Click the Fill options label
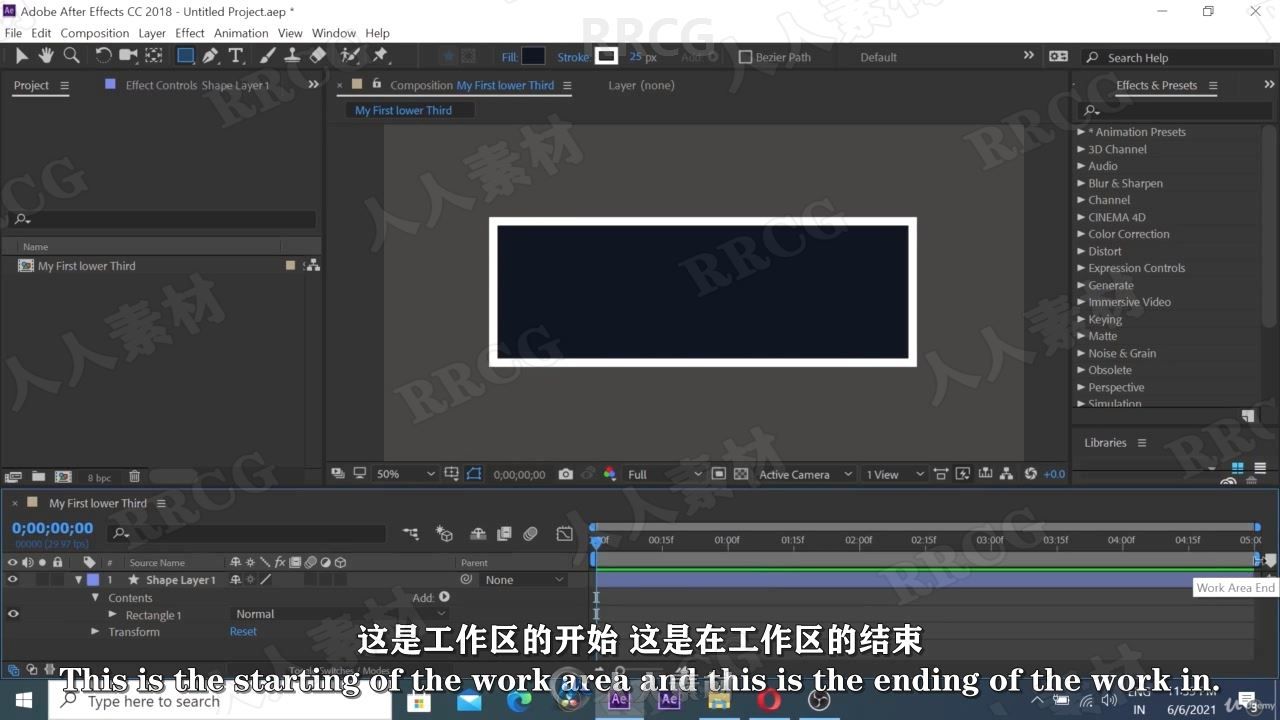The height and width of the screenshot is (720, 1280). click(510, 57)
